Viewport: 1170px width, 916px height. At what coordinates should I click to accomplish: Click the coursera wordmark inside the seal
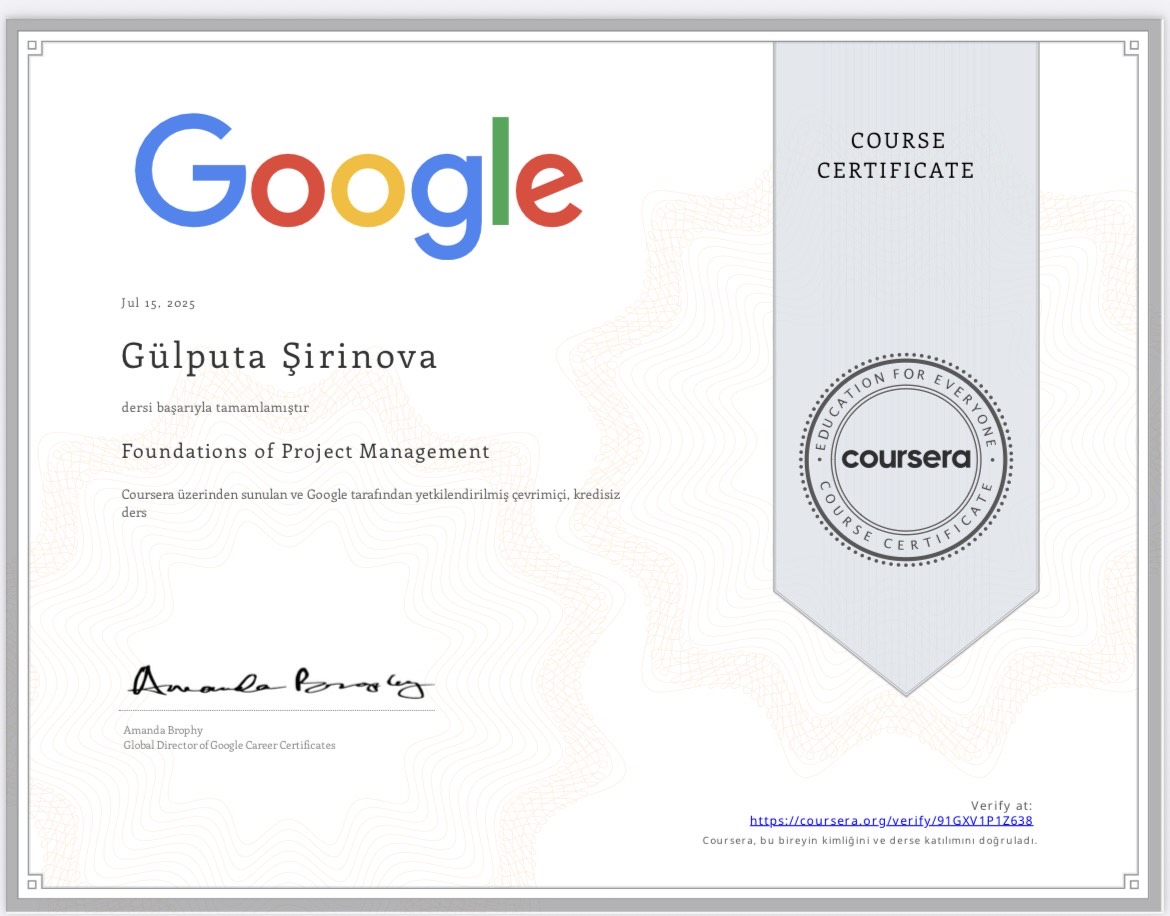[x=906, y=458]
